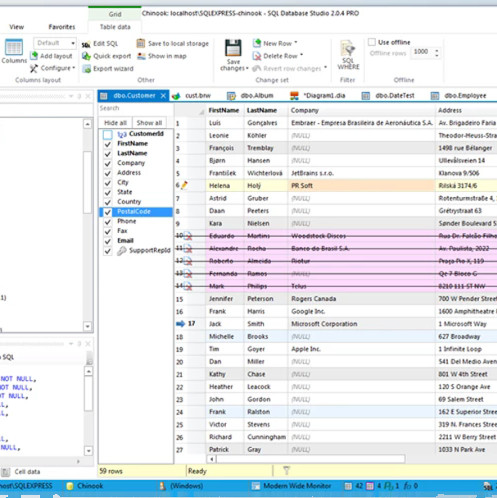Click the filter funnel in status bar
This screenshot has width=497, height=498.
click(286, 470)
